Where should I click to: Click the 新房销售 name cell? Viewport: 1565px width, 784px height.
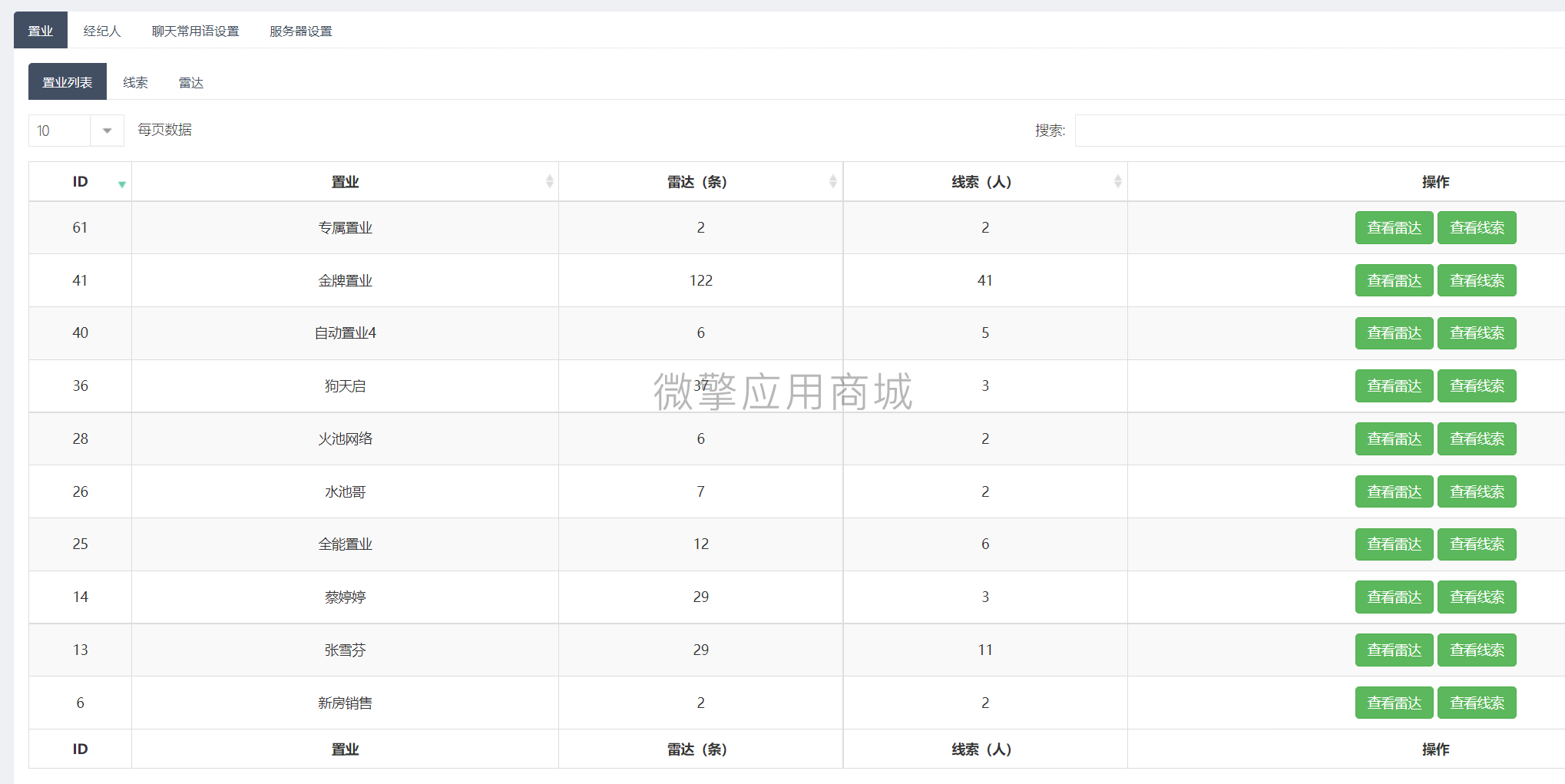[345, 703]
